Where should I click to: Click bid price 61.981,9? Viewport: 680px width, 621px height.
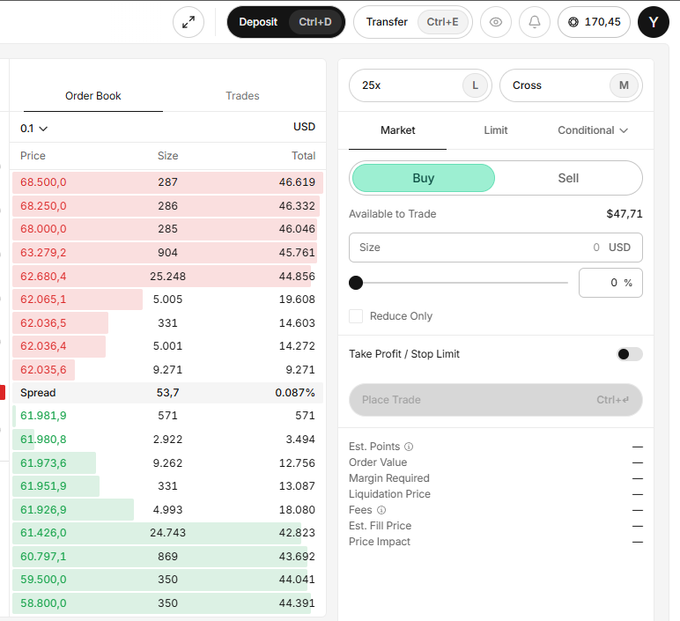tap(43, 415)
